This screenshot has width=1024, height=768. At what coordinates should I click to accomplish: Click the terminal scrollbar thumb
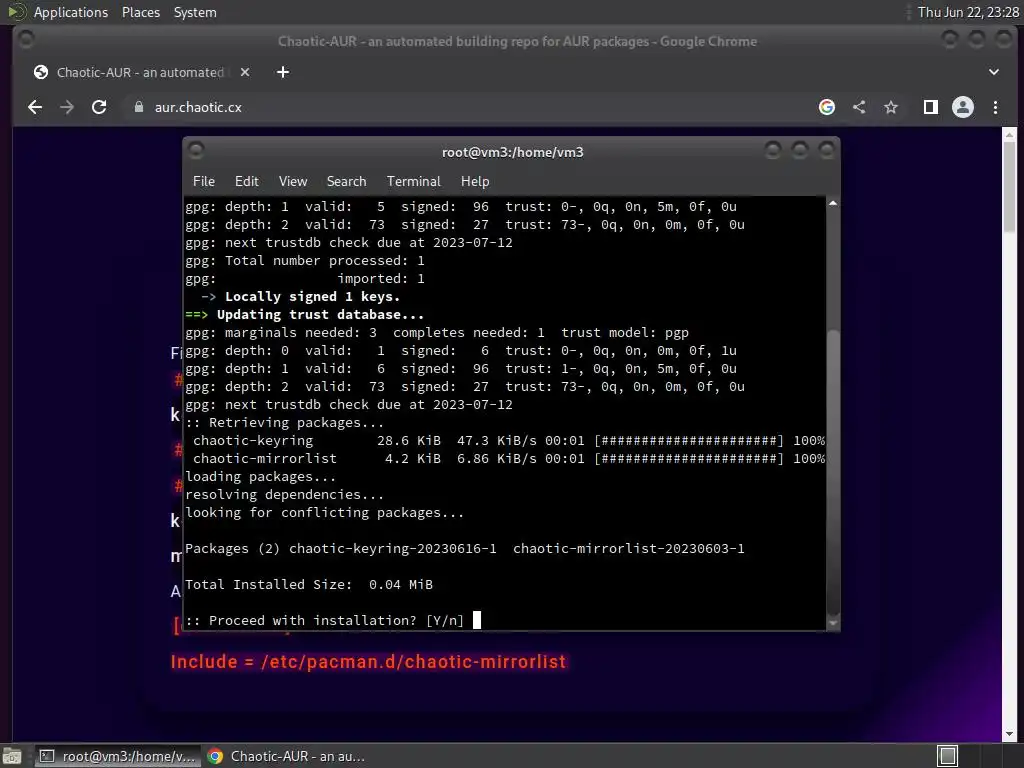click(833, 472)
